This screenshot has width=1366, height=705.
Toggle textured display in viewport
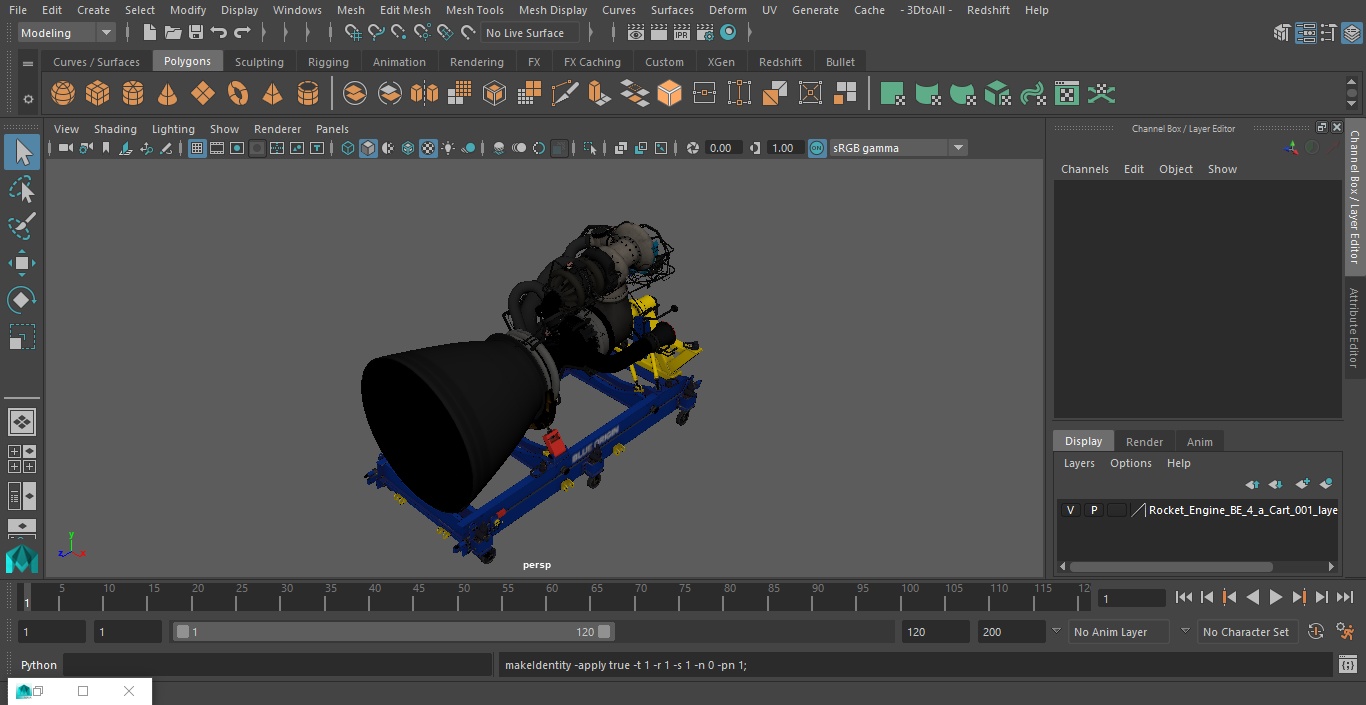(428, 148)
